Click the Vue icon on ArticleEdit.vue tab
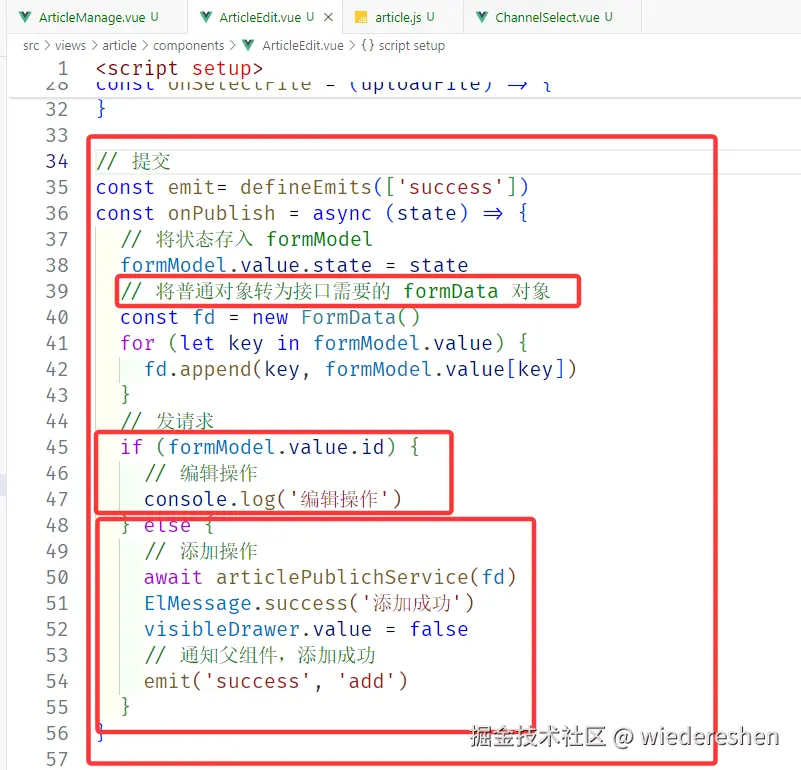Viewport: 801px width, 770px height. 206,17
